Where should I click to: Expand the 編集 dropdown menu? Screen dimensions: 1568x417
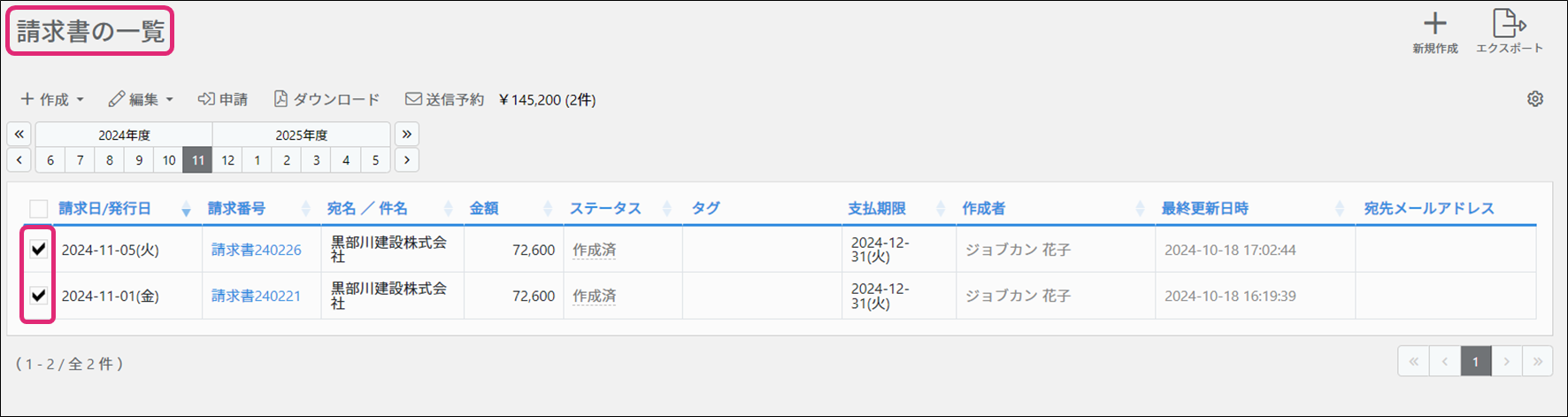pos(141,99)
